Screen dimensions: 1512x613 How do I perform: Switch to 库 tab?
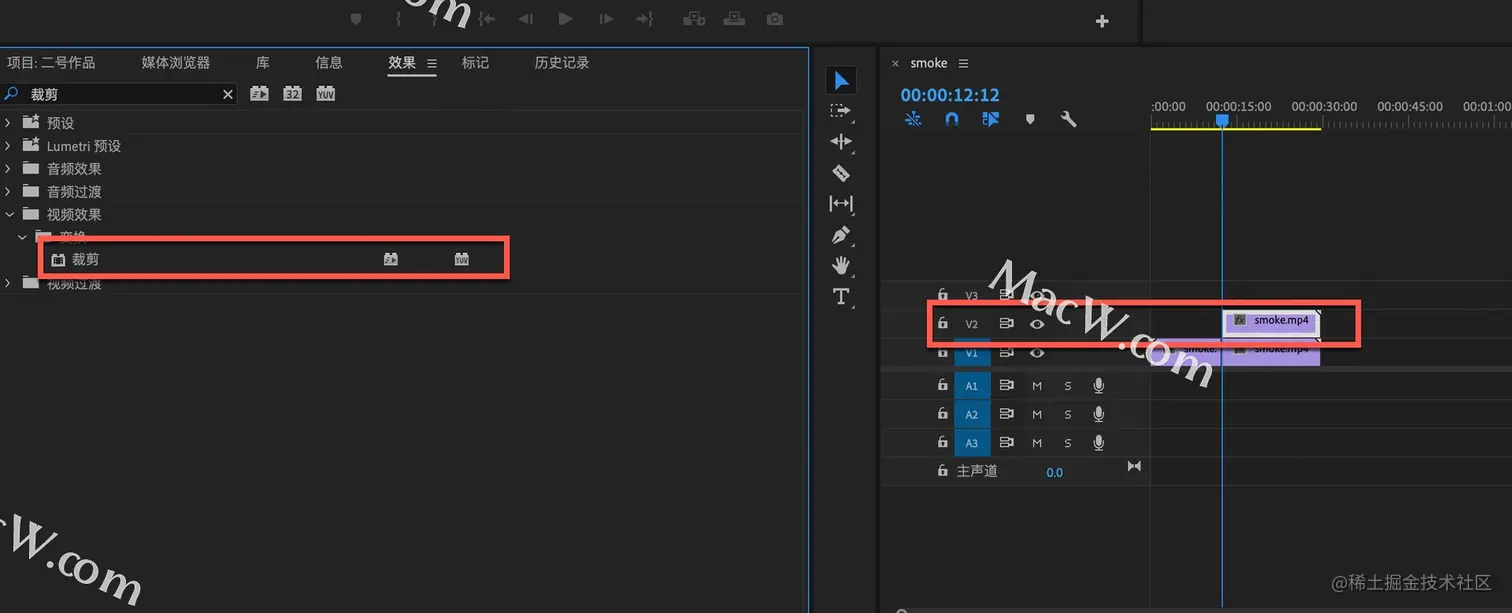point(262,62)
